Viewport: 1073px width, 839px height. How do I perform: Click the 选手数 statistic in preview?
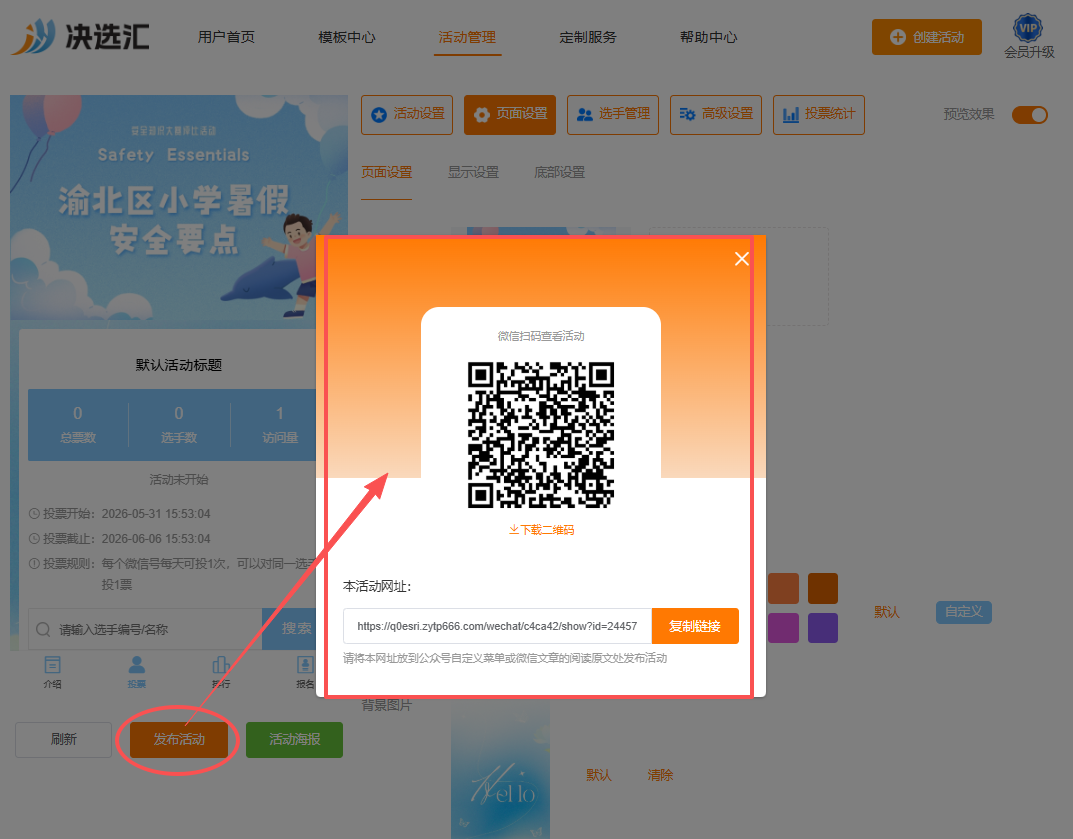click(x=179, y=425)
